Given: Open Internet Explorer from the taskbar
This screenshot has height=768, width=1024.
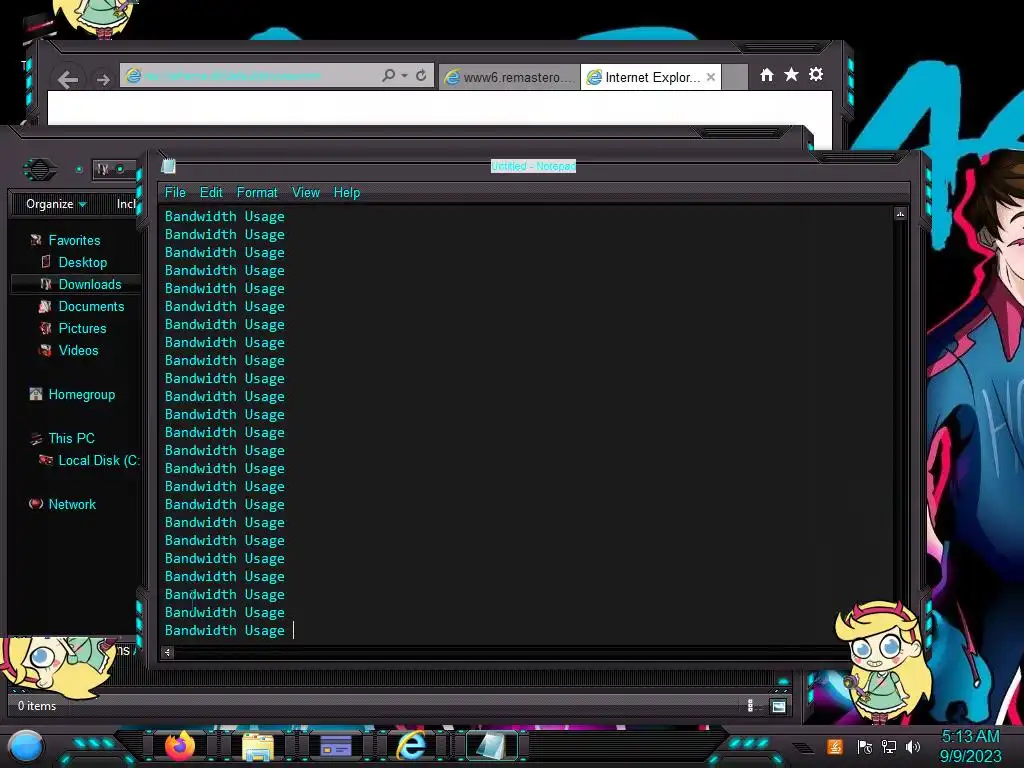Looking at the screenshot, I should click(413, 746).
